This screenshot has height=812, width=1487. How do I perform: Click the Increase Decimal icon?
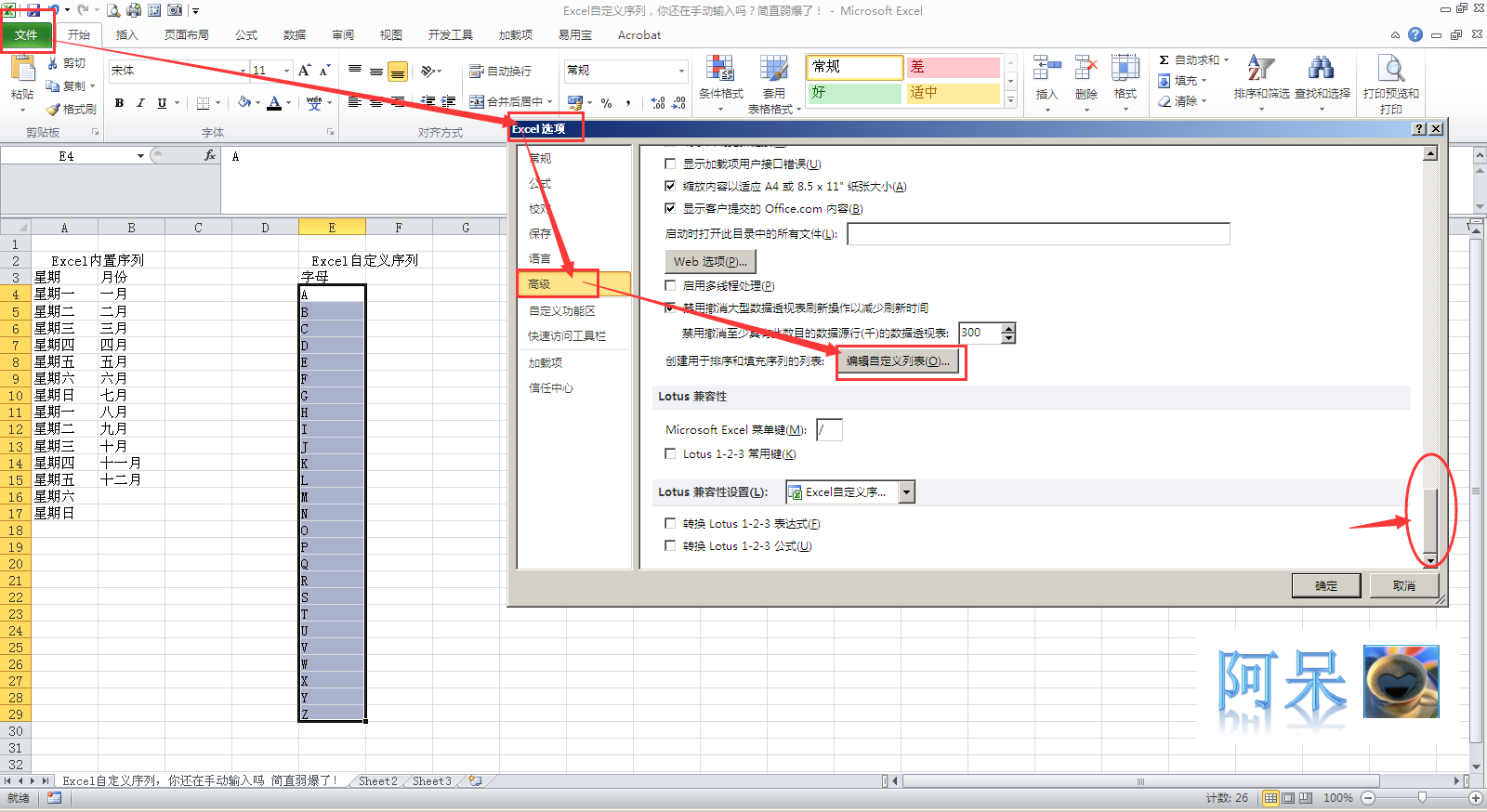658,103
